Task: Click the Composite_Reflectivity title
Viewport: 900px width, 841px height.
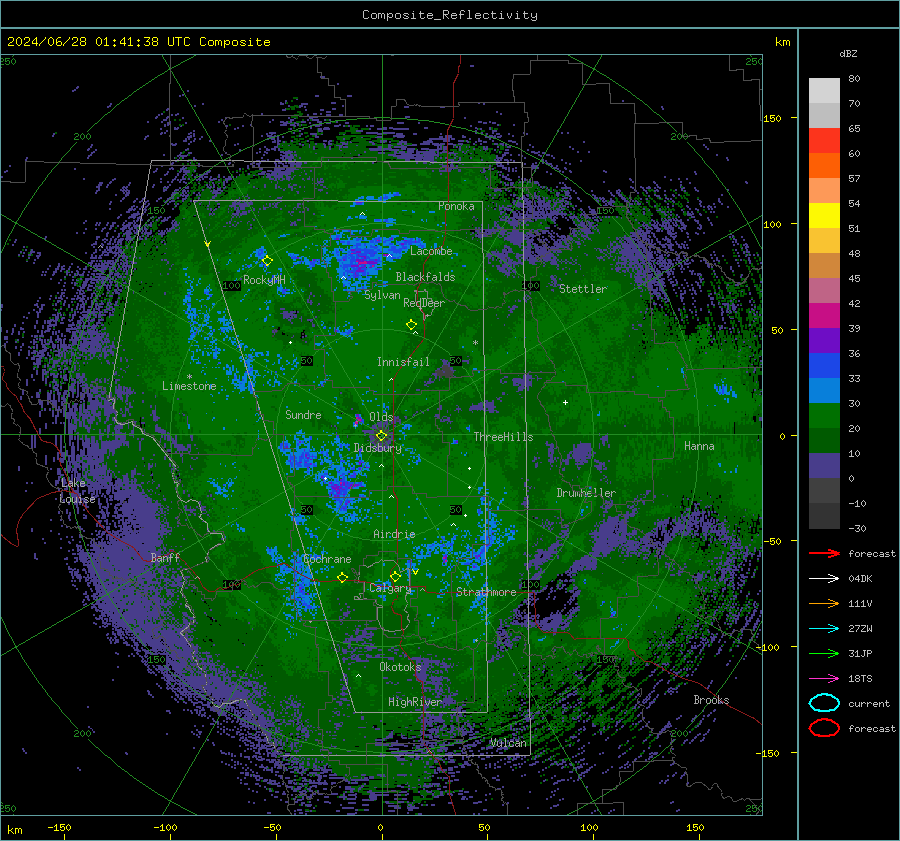Action: (450, 15)
